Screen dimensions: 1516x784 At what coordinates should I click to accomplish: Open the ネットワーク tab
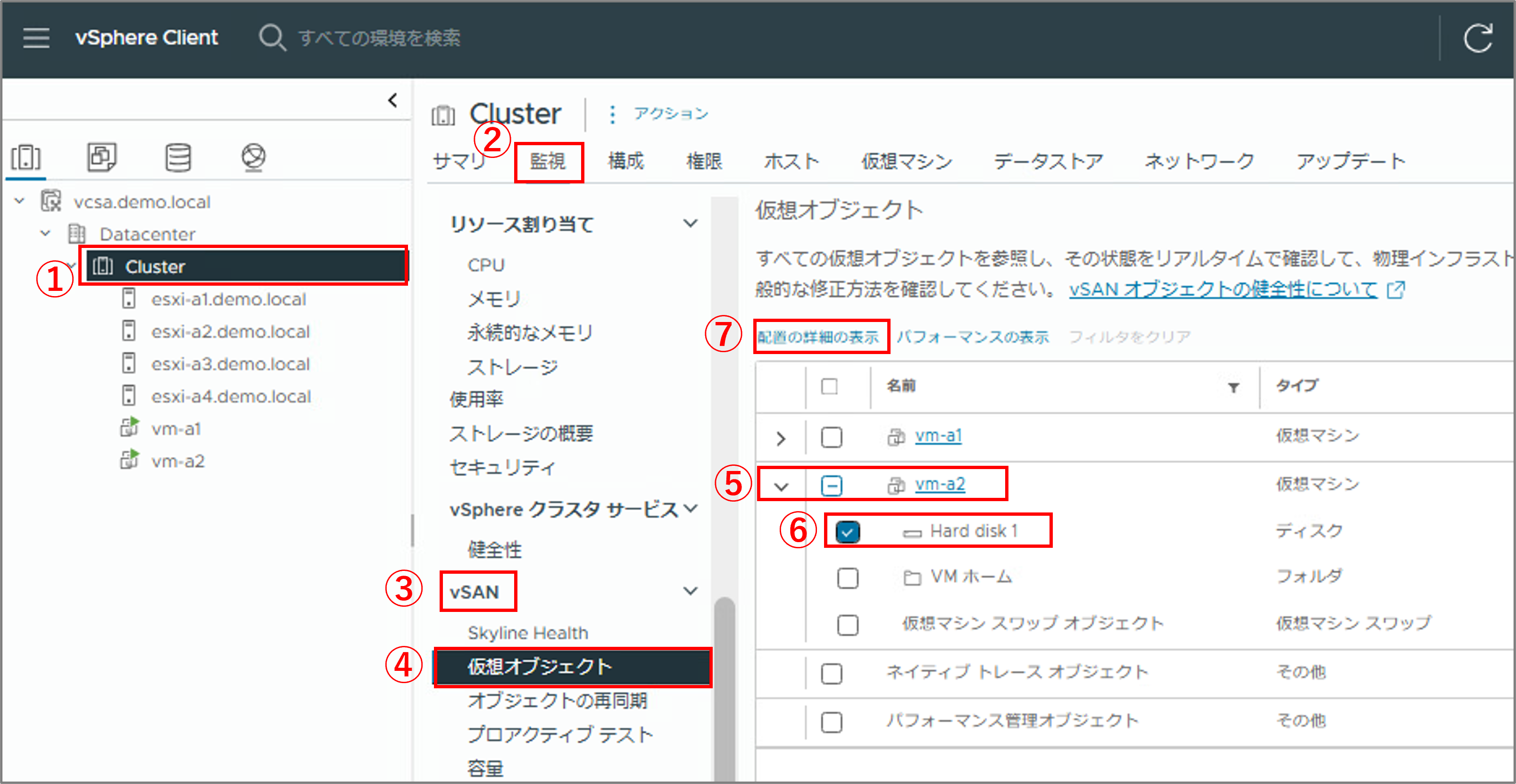1199,161
